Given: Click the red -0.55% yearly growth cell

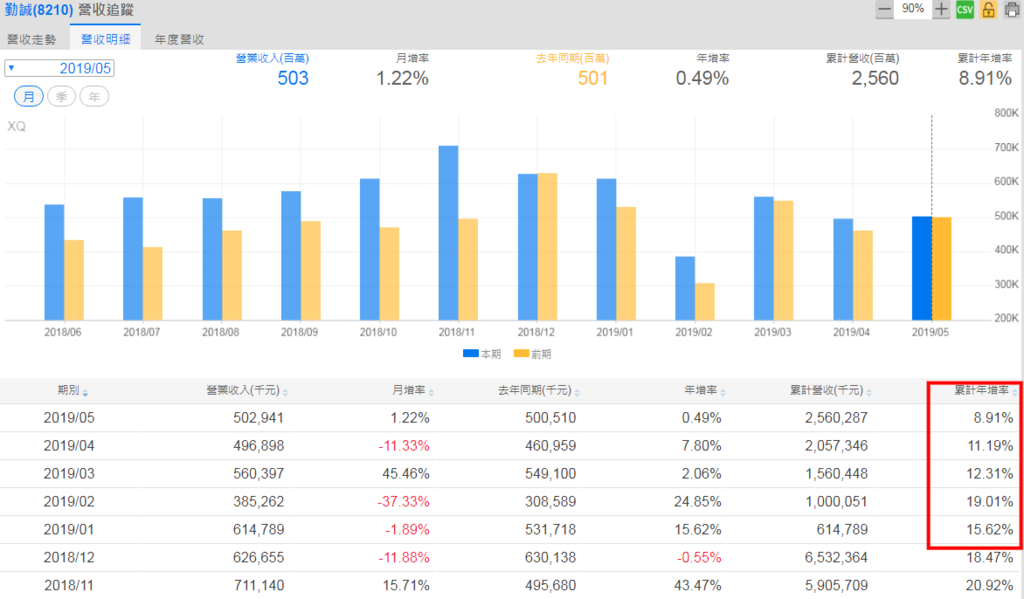Looking at the screenshot, I should (699, 558).
